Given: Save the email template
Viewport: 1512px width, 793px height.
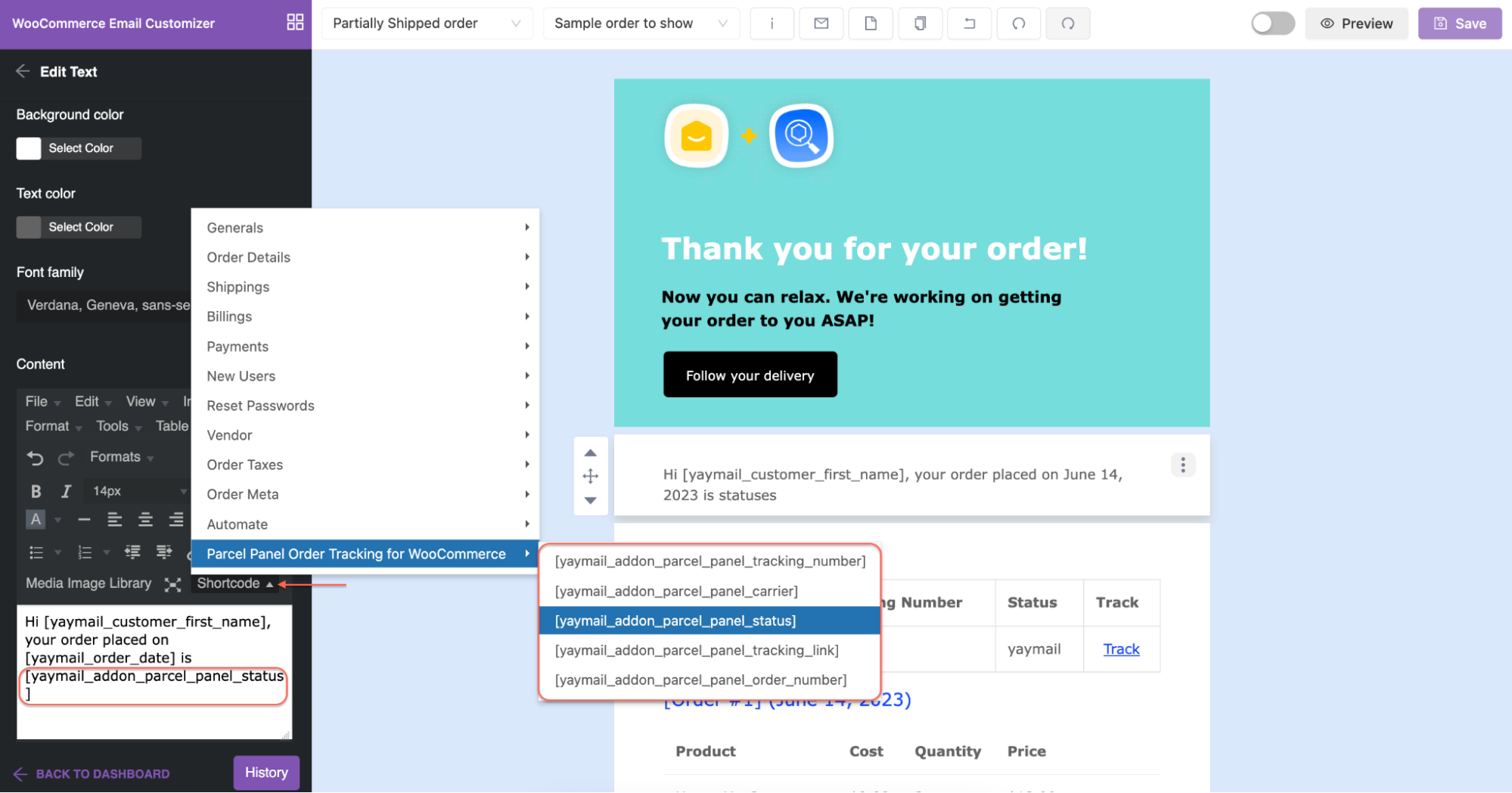Looking at the screenshot, I should (1460, 23).
